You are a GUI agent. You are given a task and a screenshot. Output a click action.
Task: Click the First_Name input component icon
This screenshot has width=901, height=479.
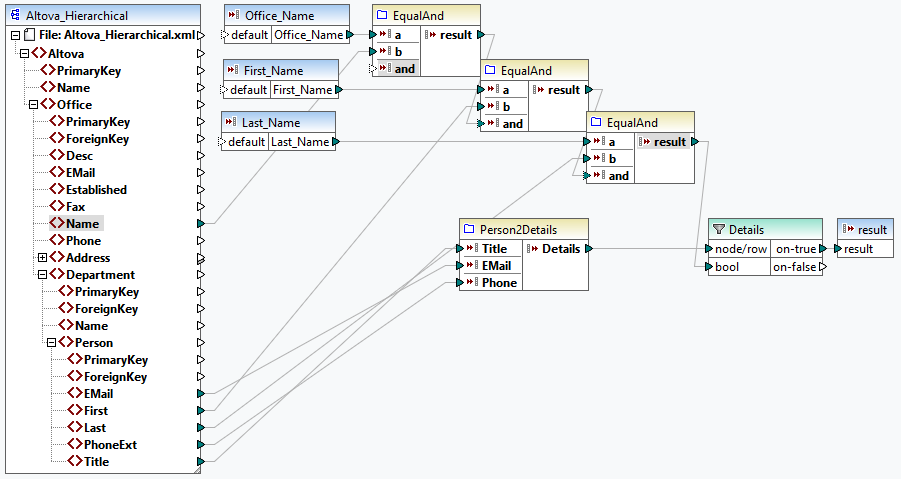[231, 70]
